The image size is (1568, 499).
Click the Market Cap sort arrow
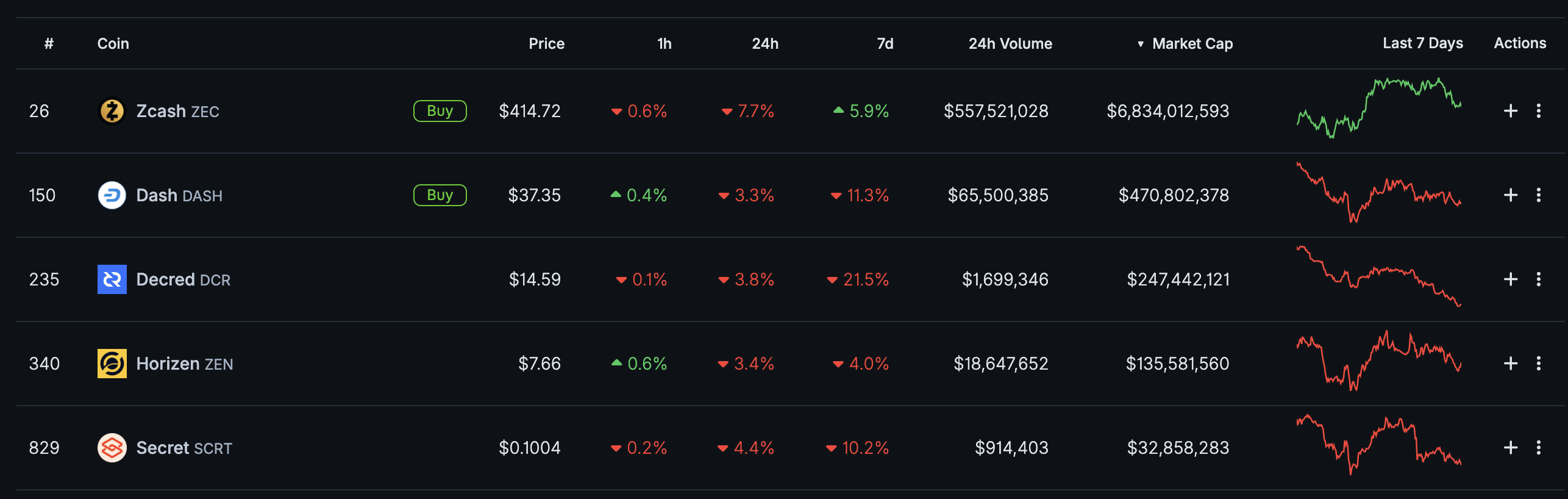pyautogui.click(x=1140, y=43)
